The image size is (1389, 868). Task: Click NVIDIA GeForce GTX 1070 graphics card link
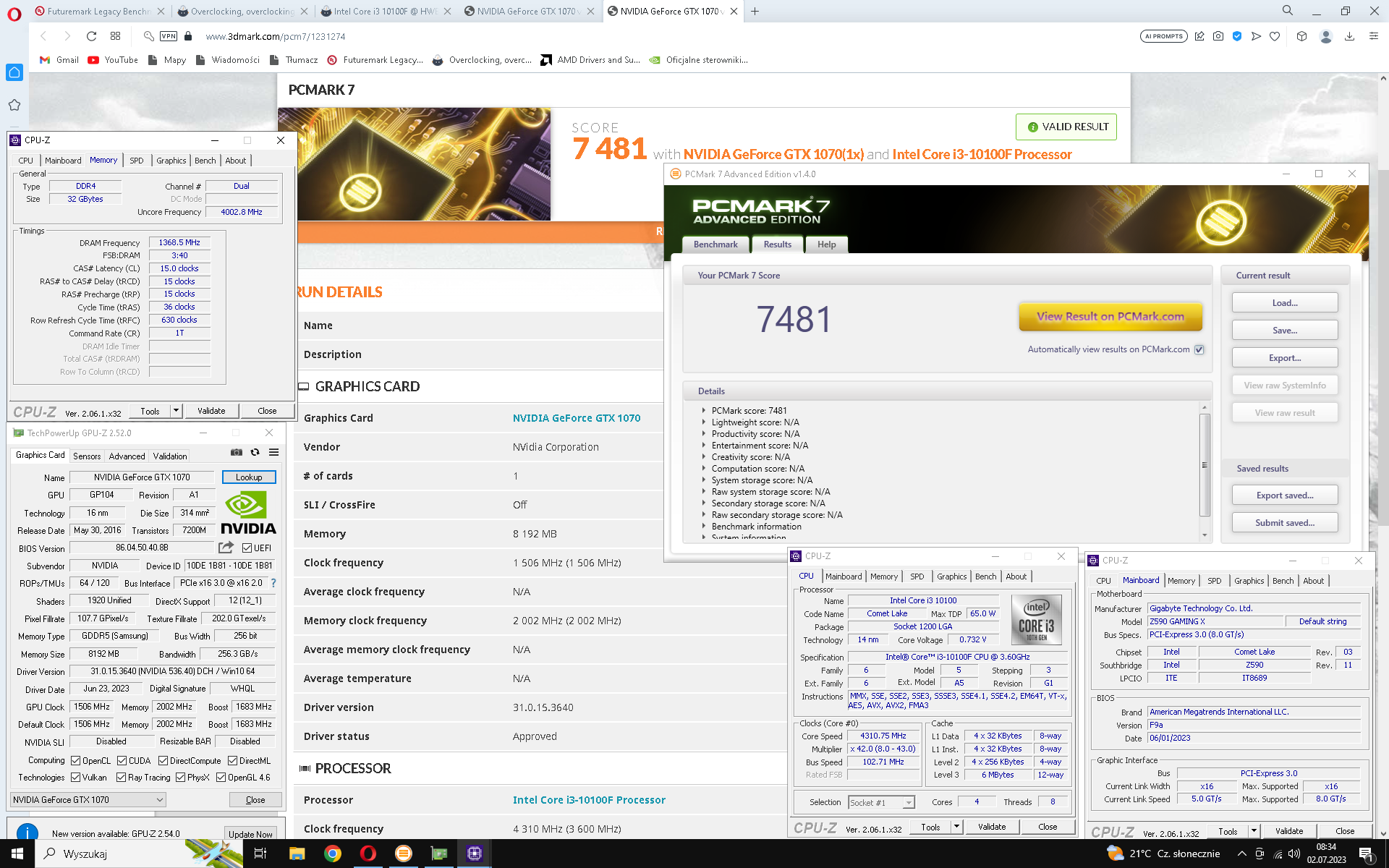pyautogui.click(x=577, y=418)
